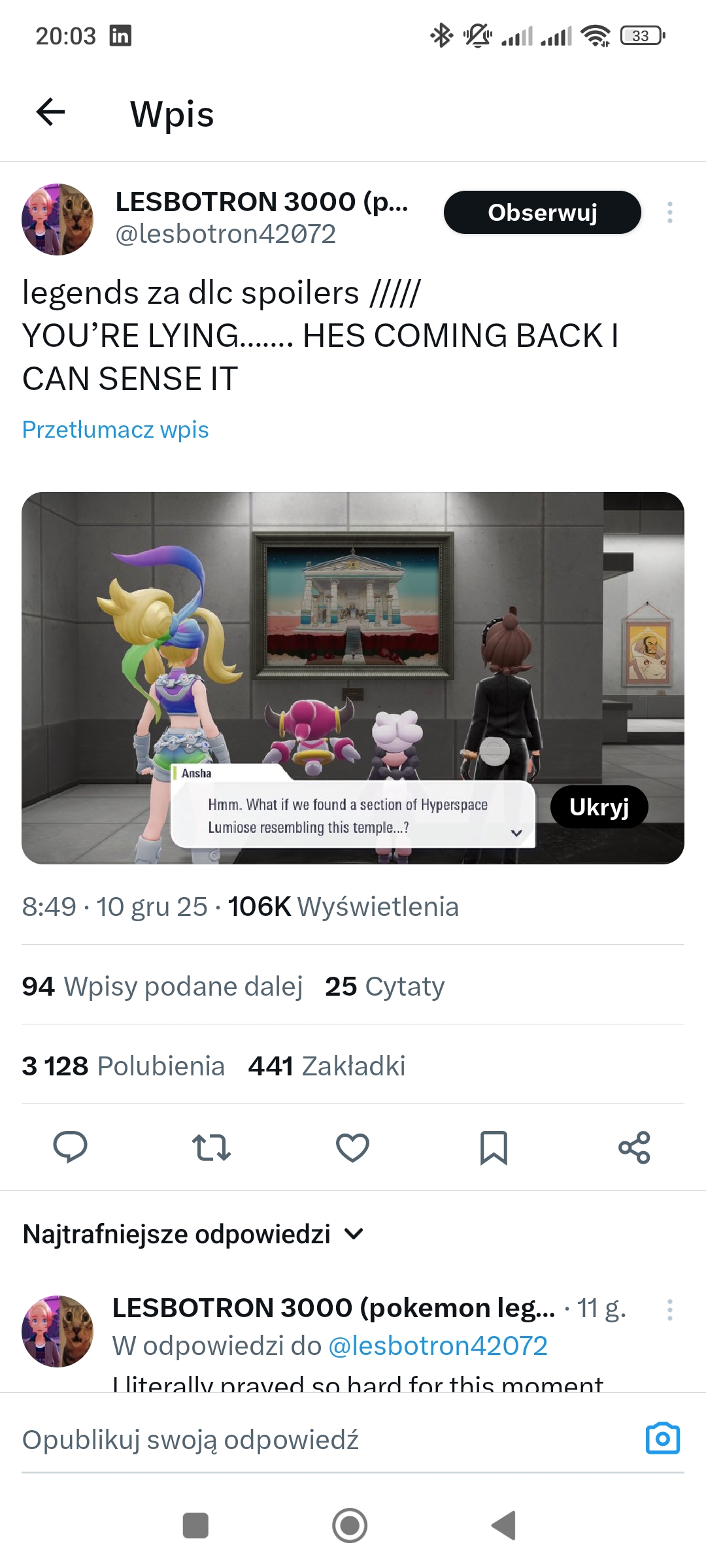Screen dimensions: 706x1568
Task: Tap the back arrow icon
Action: 50,112
